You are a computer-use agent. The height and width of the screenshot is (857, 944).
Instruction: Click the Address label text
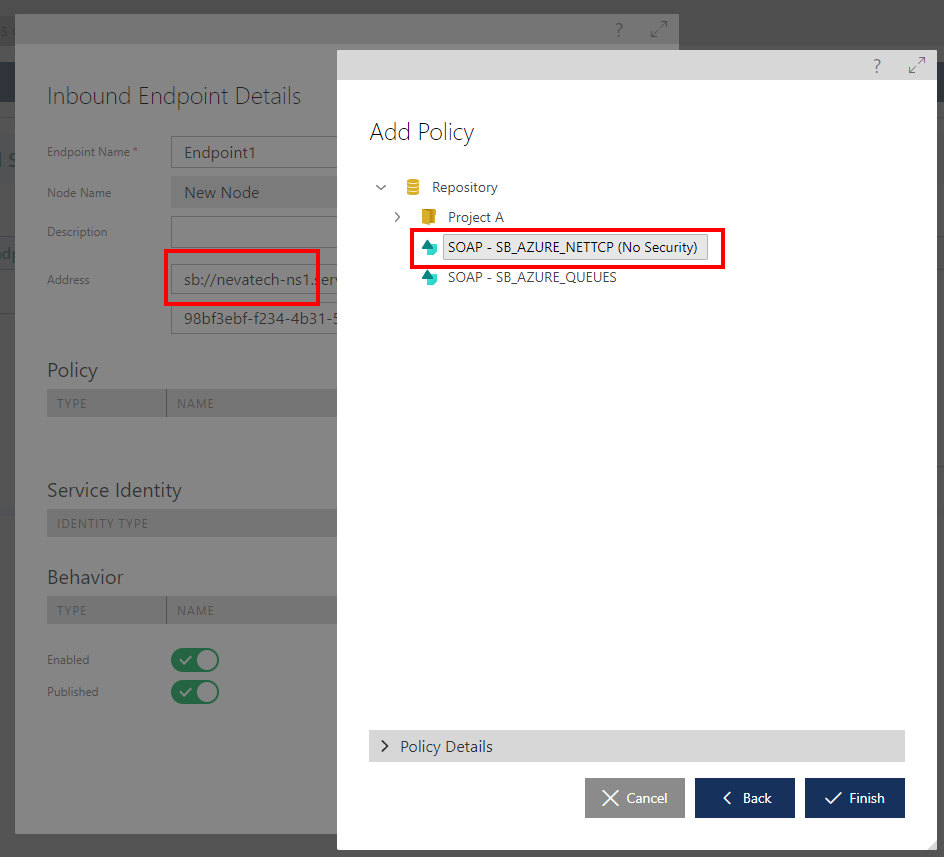click(x=68, y=280)
